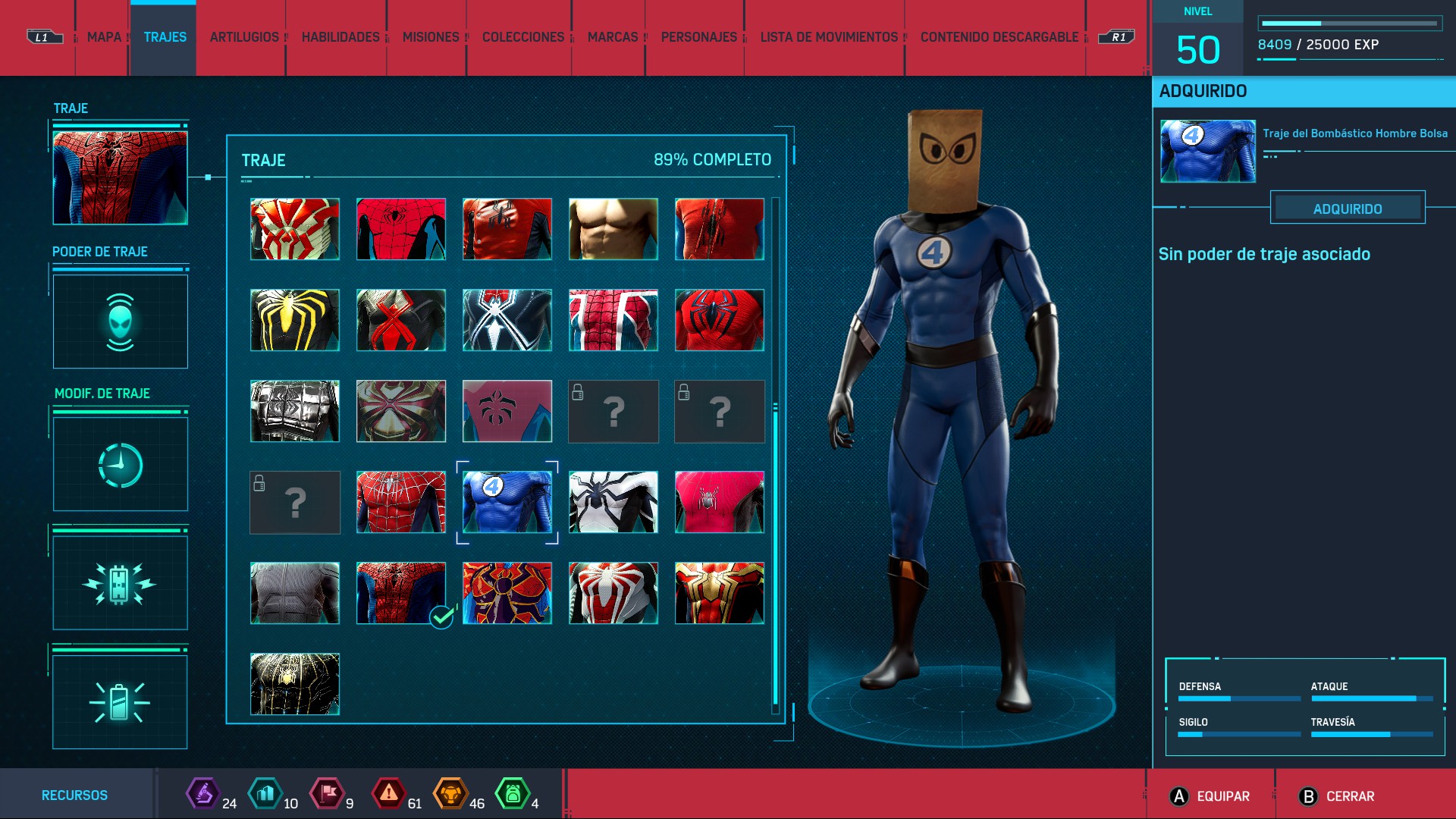This screenshot has height=819, width=1456.
Task: Select the charging battery suit mod slot
Action: coord(120,702)
